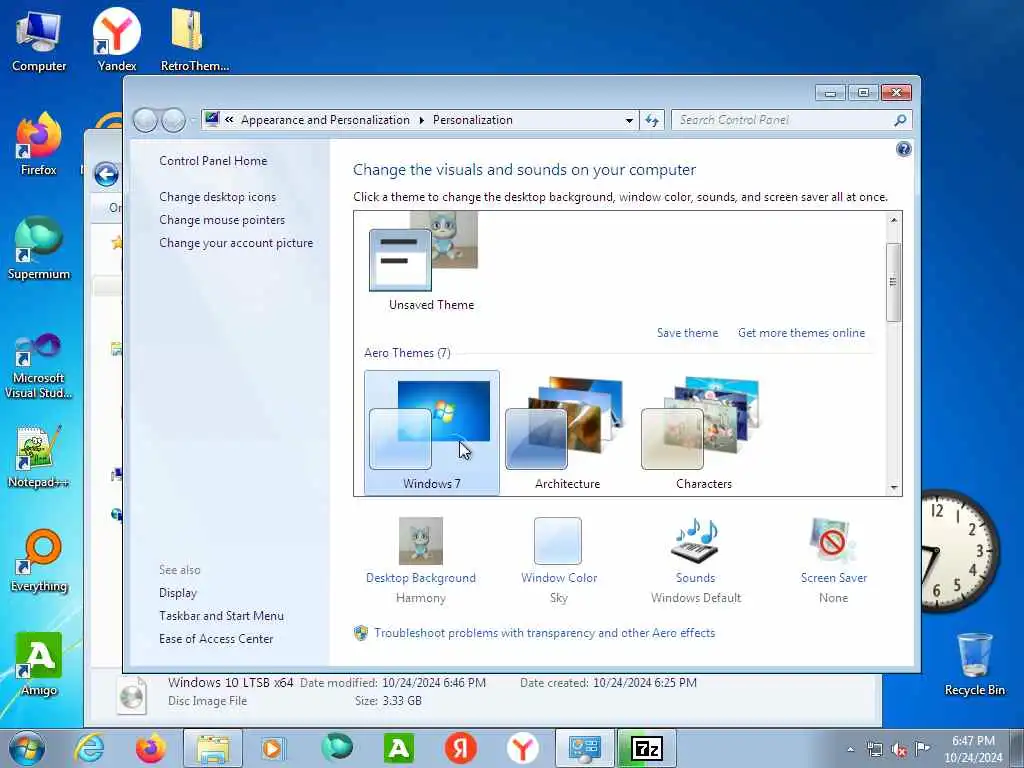Click the Back button in Control Panel
The height and width of the screenshot is (768, 1024).
coord(145,120)
